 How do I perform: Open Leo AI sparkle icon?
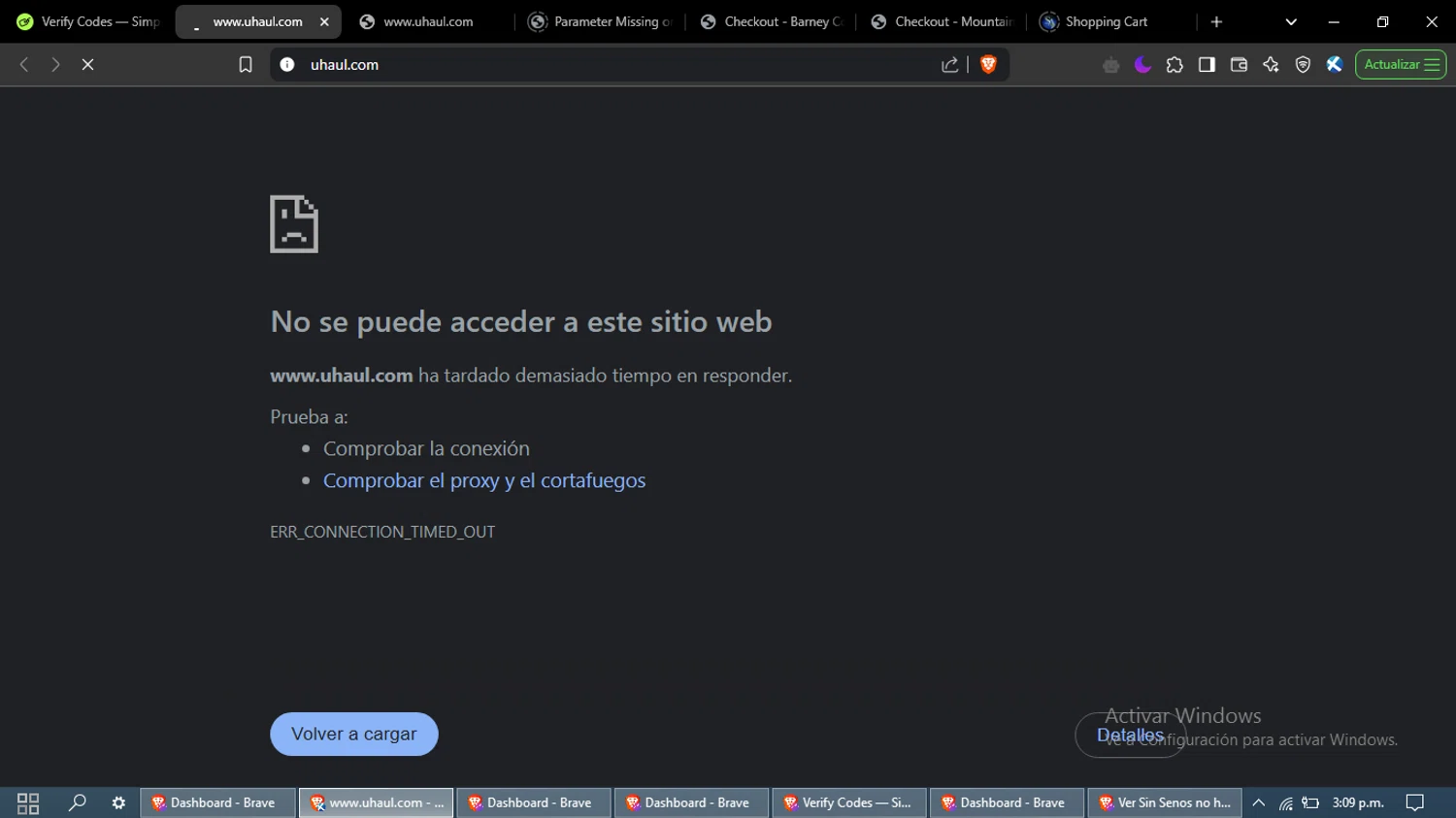click(1271, 64)
